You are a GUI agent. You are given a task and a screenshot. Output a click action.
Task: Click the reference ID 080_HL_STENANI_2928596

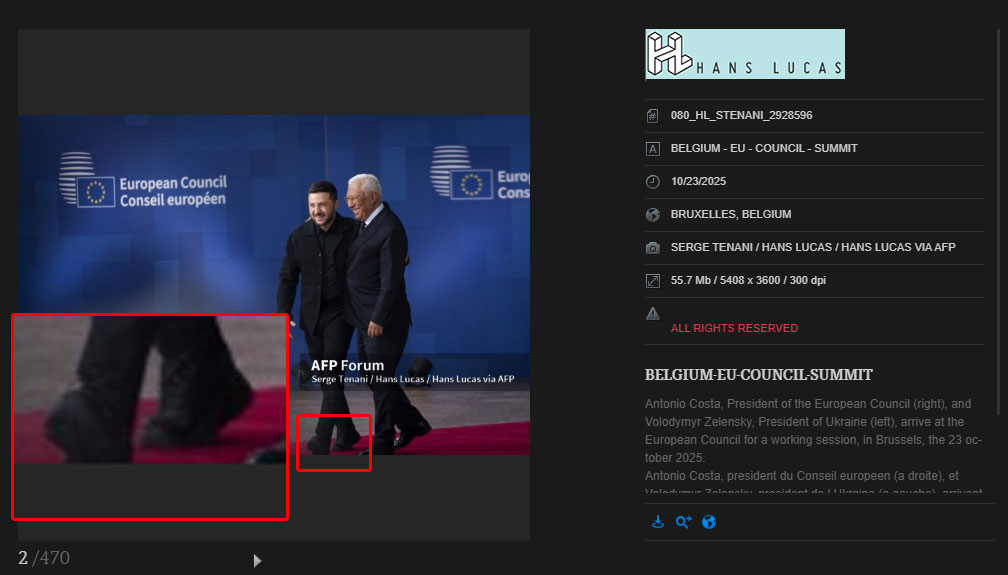741,115
